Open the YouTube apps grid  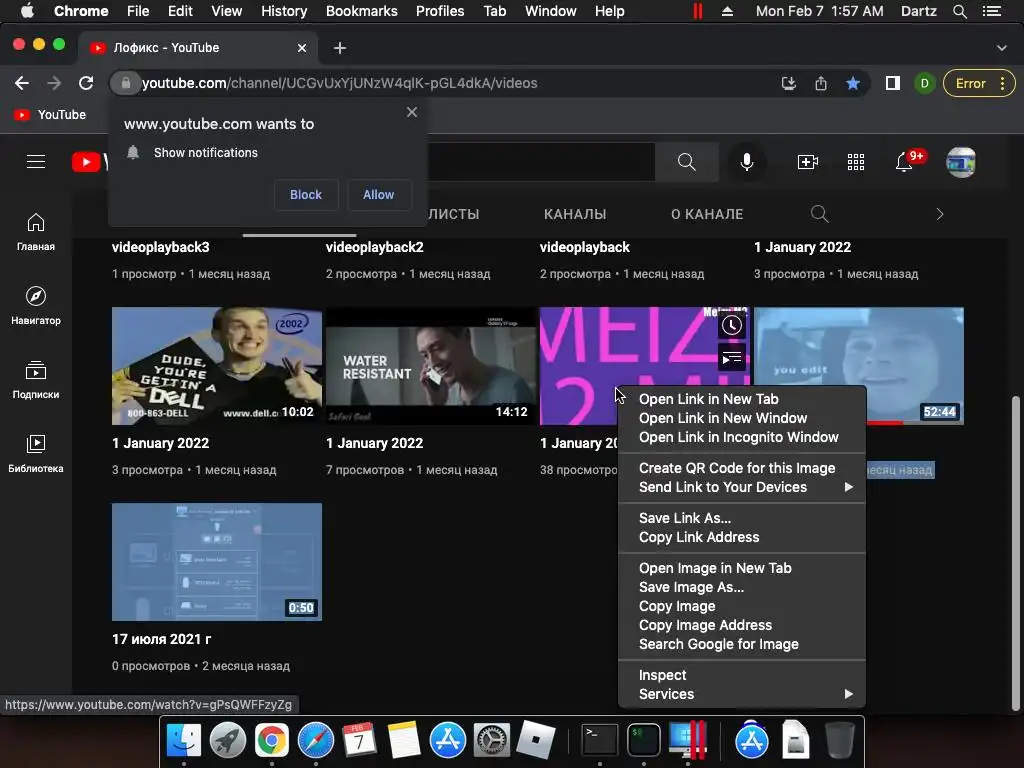(x=856, y=161)
